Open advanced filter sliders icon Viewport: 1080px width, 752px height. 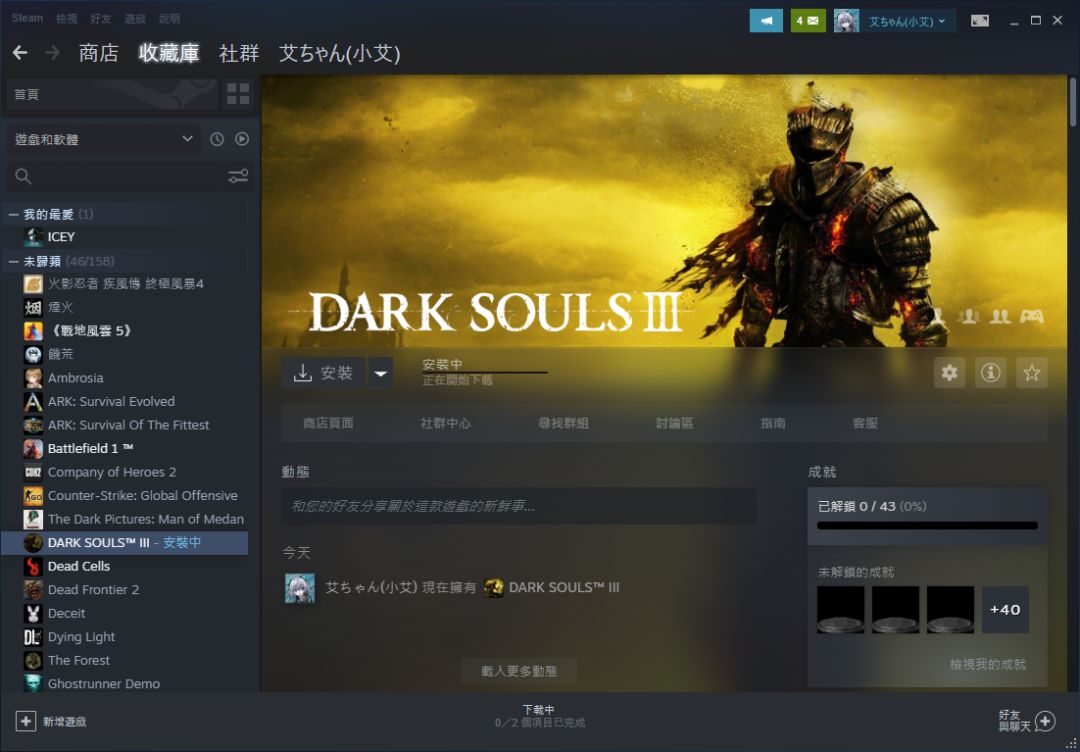238,176
